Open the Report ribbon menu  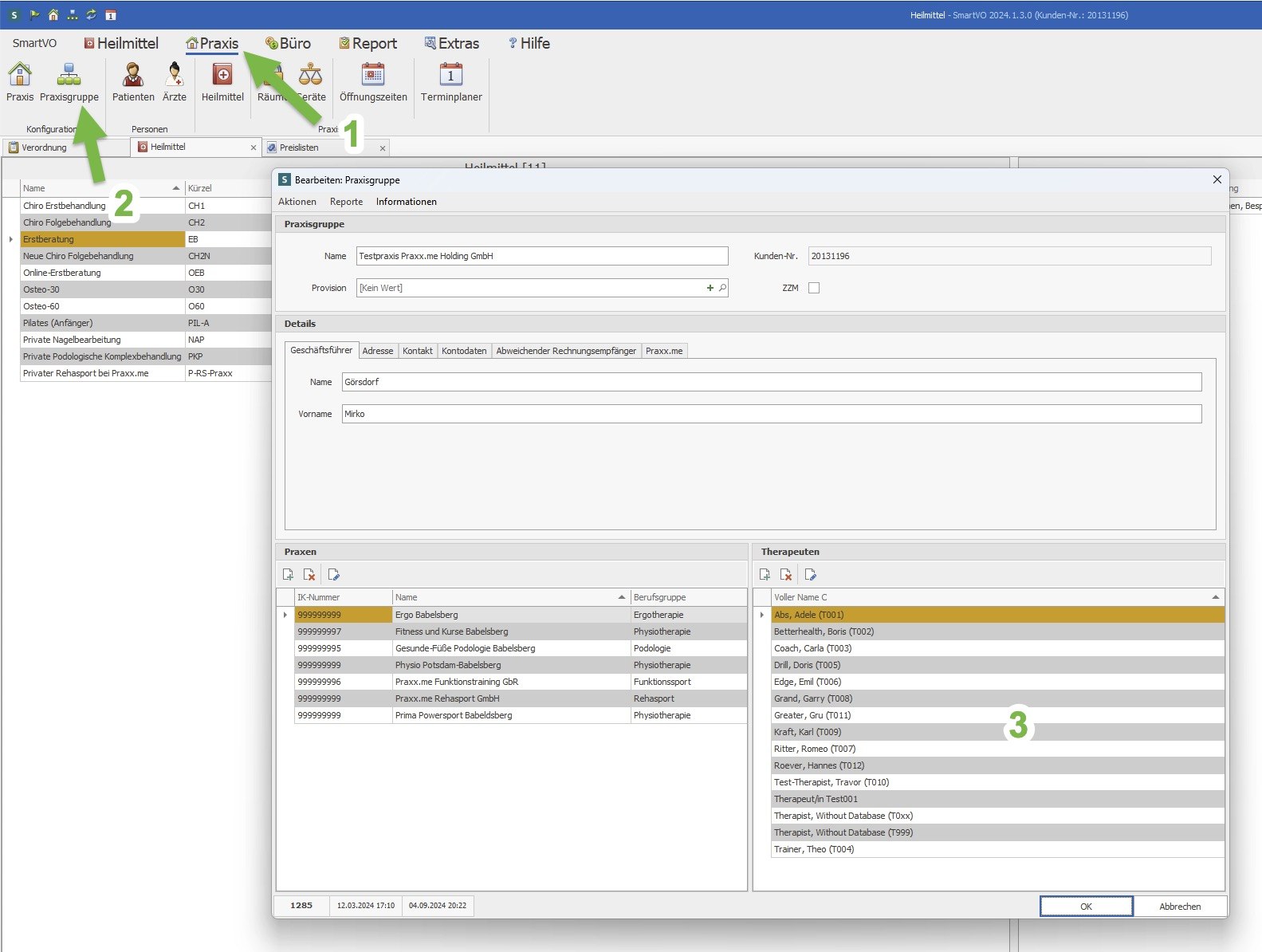(x=368, y=43)
